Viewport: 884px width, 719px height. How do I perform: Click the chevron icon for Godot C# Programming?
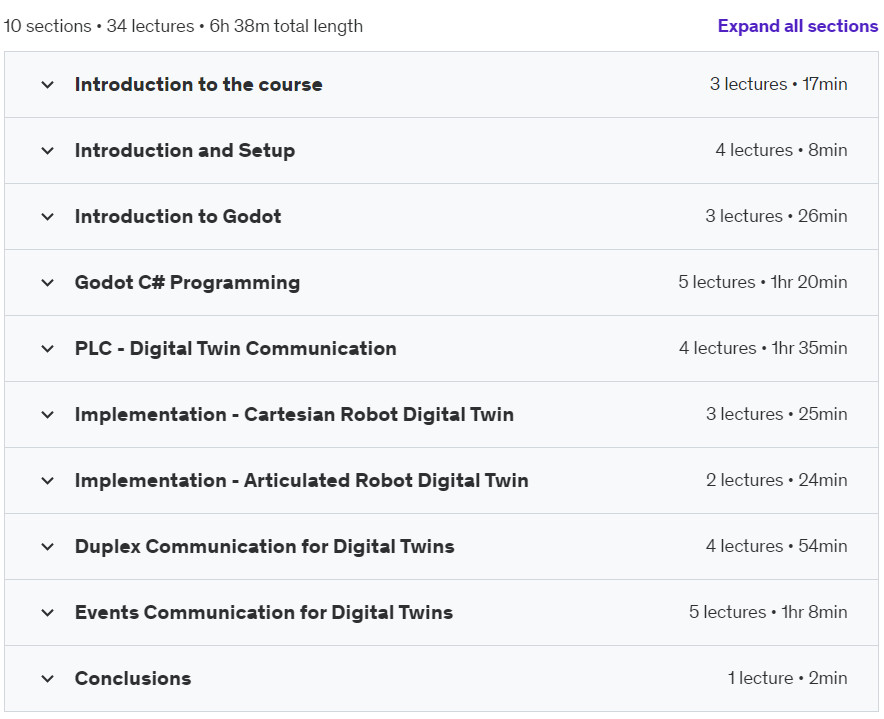pyautogui.click(x=47, y=283)
